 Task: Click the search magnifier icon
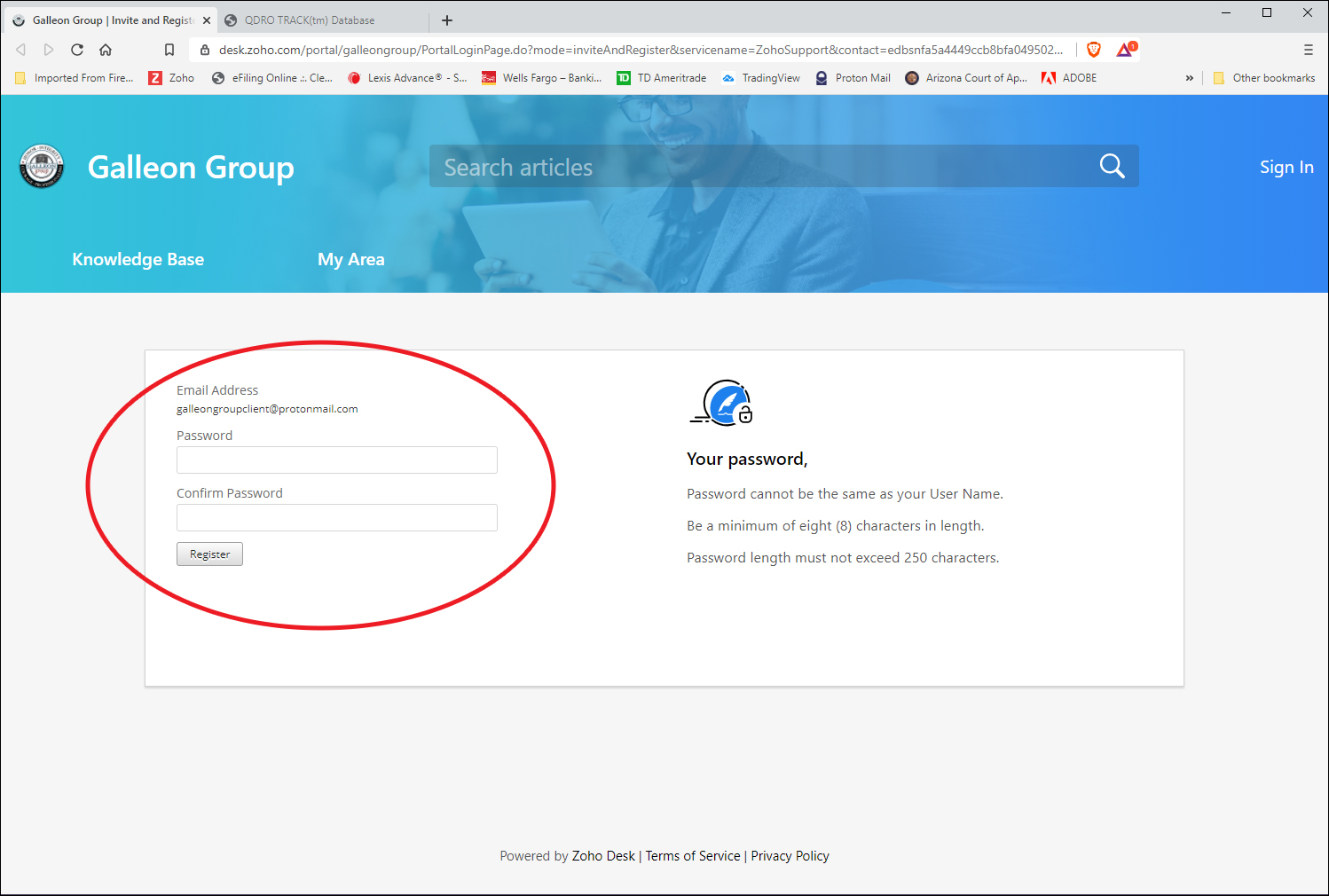click(x=1112, y=166)
